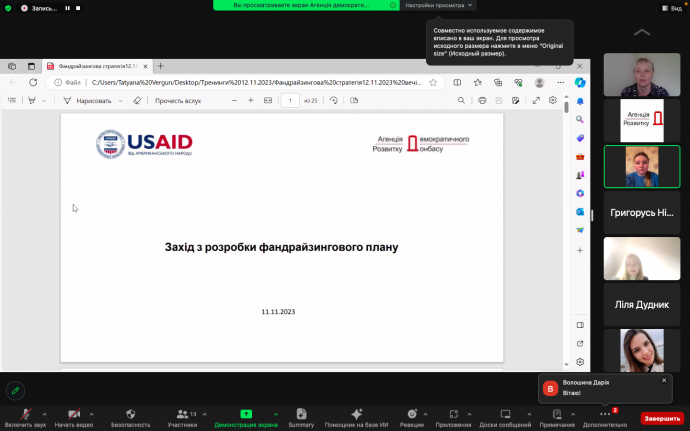Screen dimensions: 690x431
Task: Expand highlight tool options arrow
Action: (44, 101)
